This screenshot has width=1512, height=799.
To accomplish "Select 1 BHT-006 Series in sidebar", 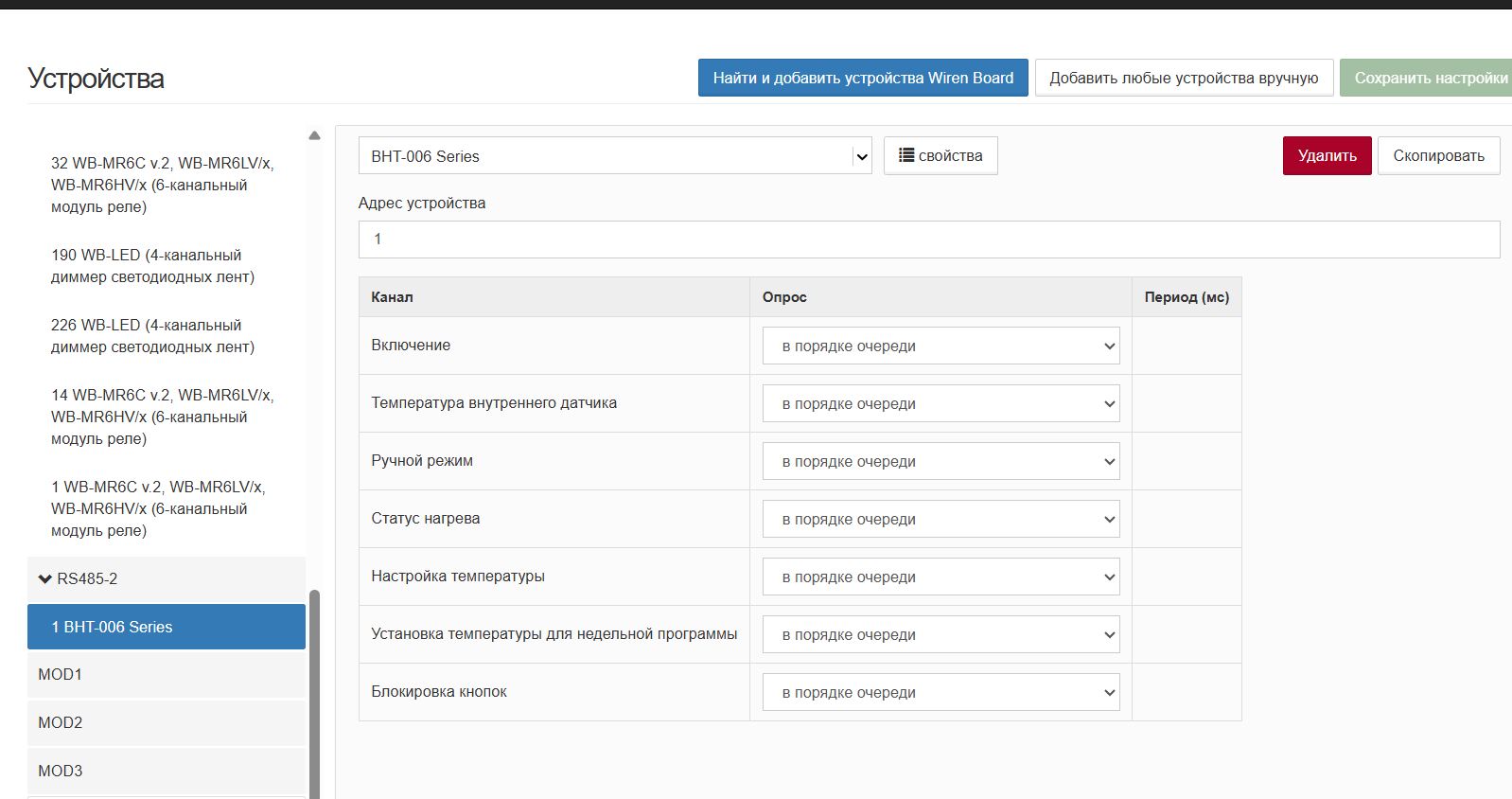I will (x=166, y=627).
